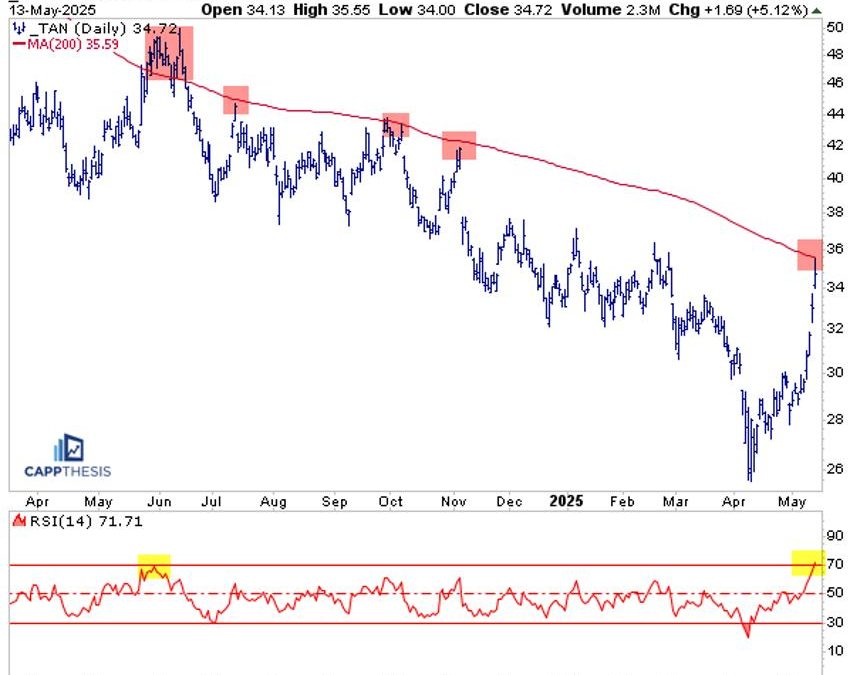Click the 70 label on the RSI axis
The height and width of the screenshot is (675, 850).
coord(835,564)
